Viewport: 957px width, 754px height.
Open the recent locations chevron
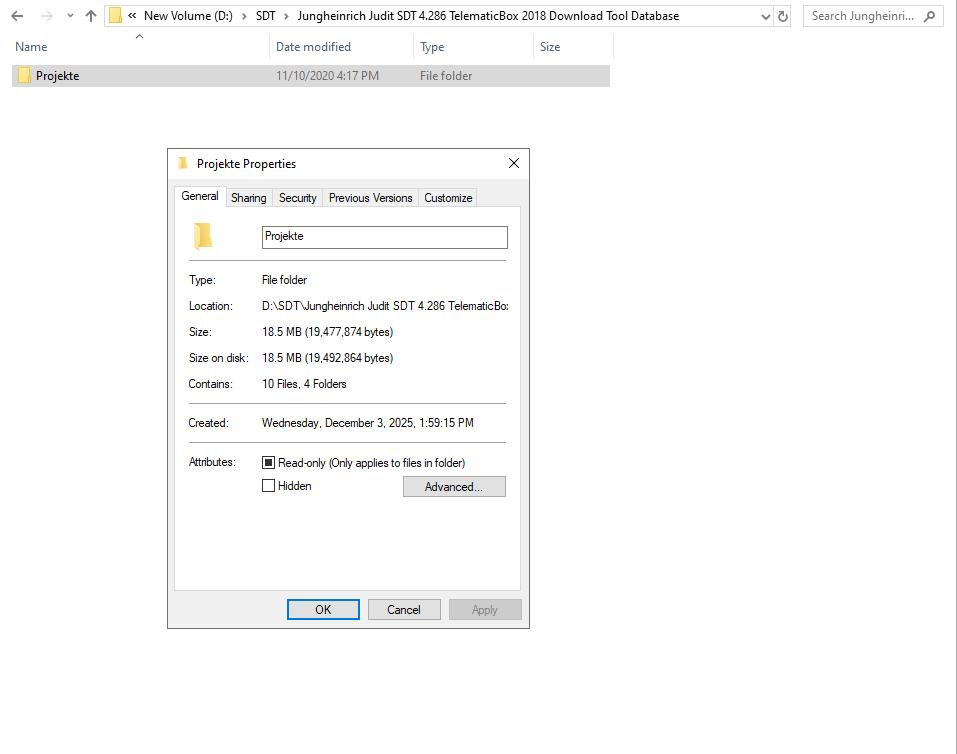click(70, 16)
